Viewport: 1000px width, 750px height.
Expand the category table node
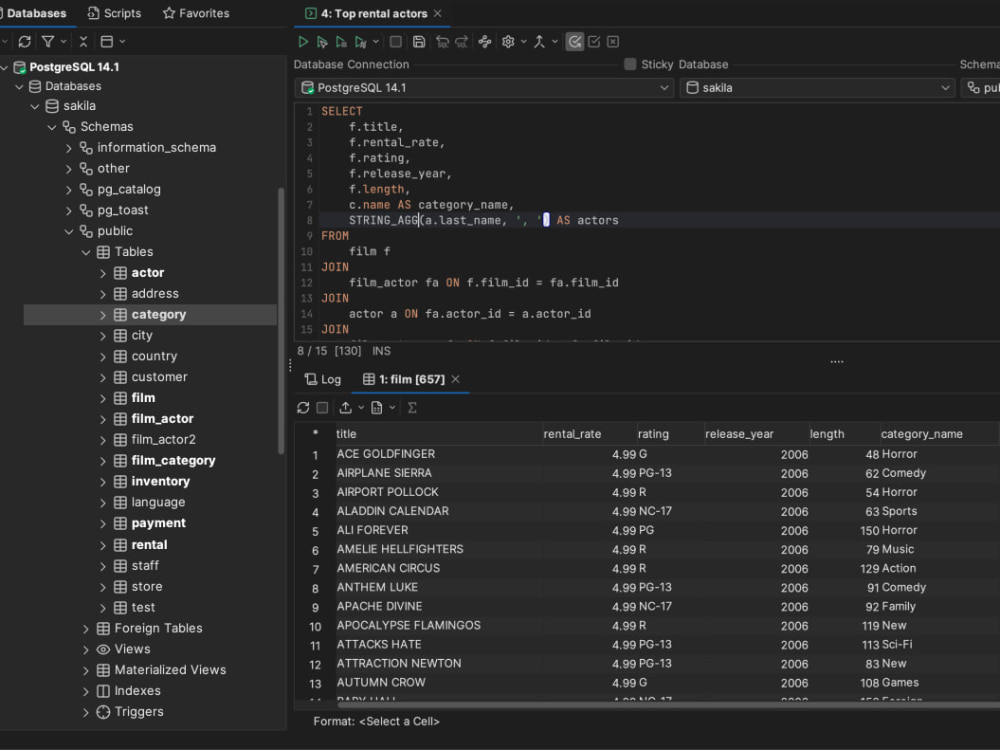(x=103, y=314)
